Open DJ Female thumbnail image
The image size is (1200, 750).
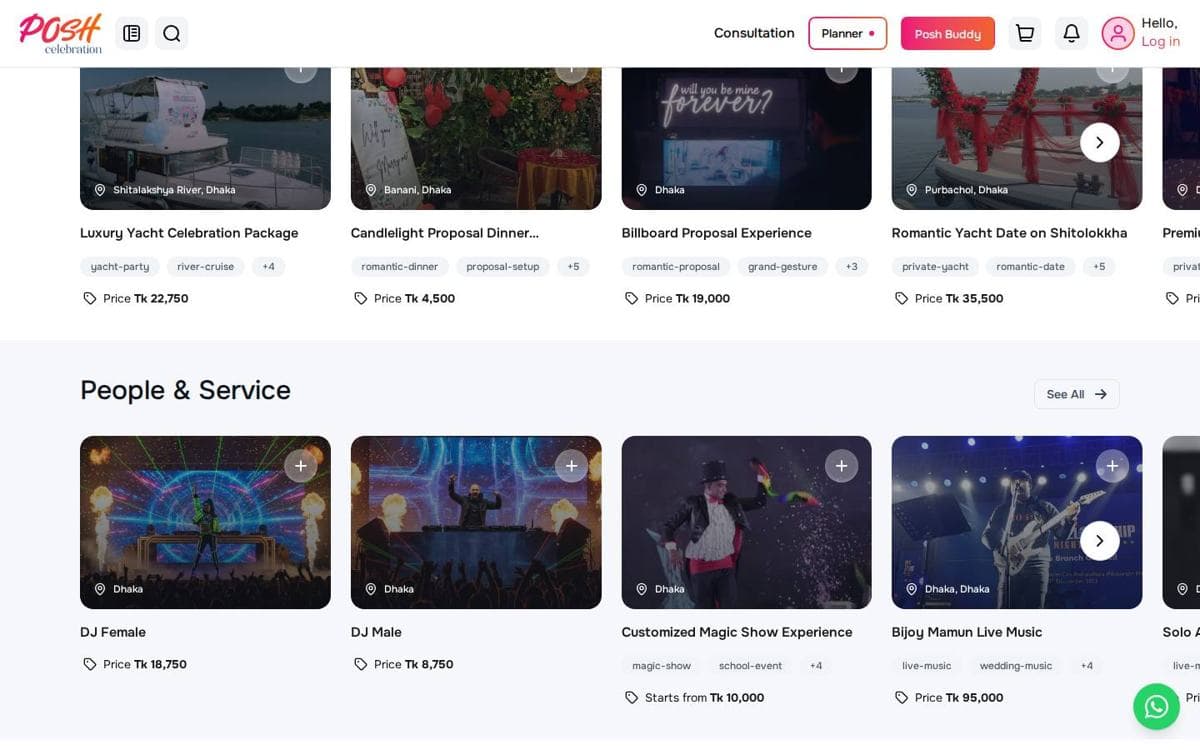tap(205, 522)
